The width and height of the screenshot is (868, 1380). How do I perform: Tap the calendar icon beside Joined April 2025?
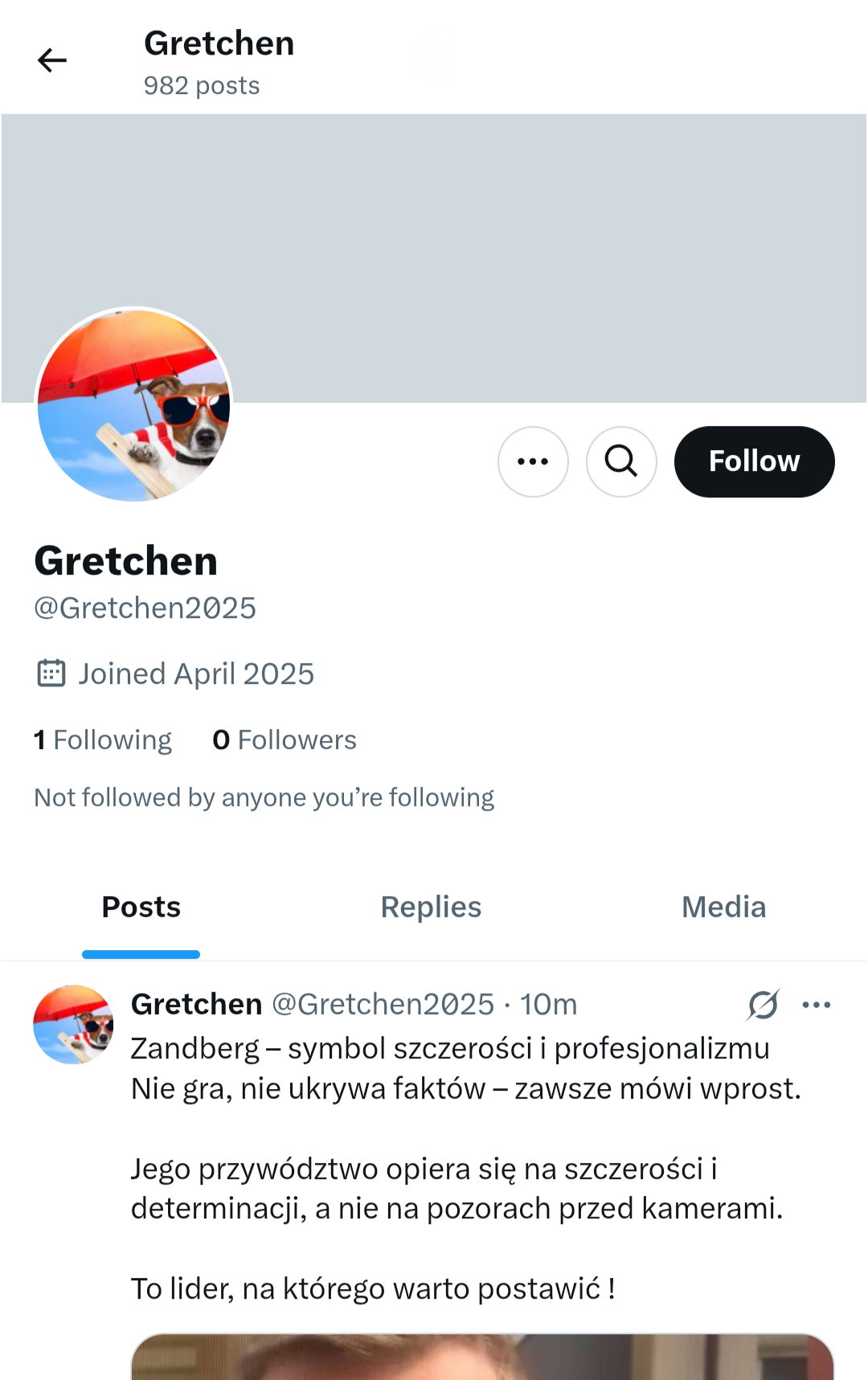pyautogui.click(x=51, y=674)
